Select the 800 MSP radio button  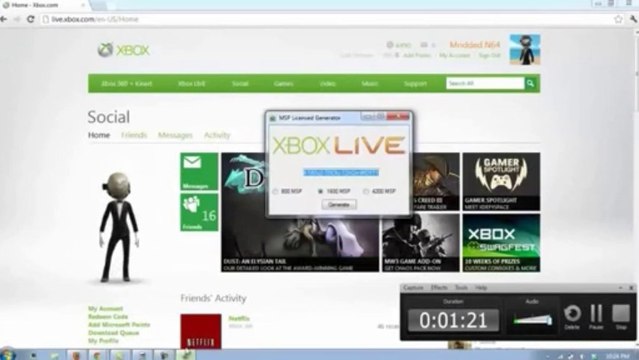(275, 191)
